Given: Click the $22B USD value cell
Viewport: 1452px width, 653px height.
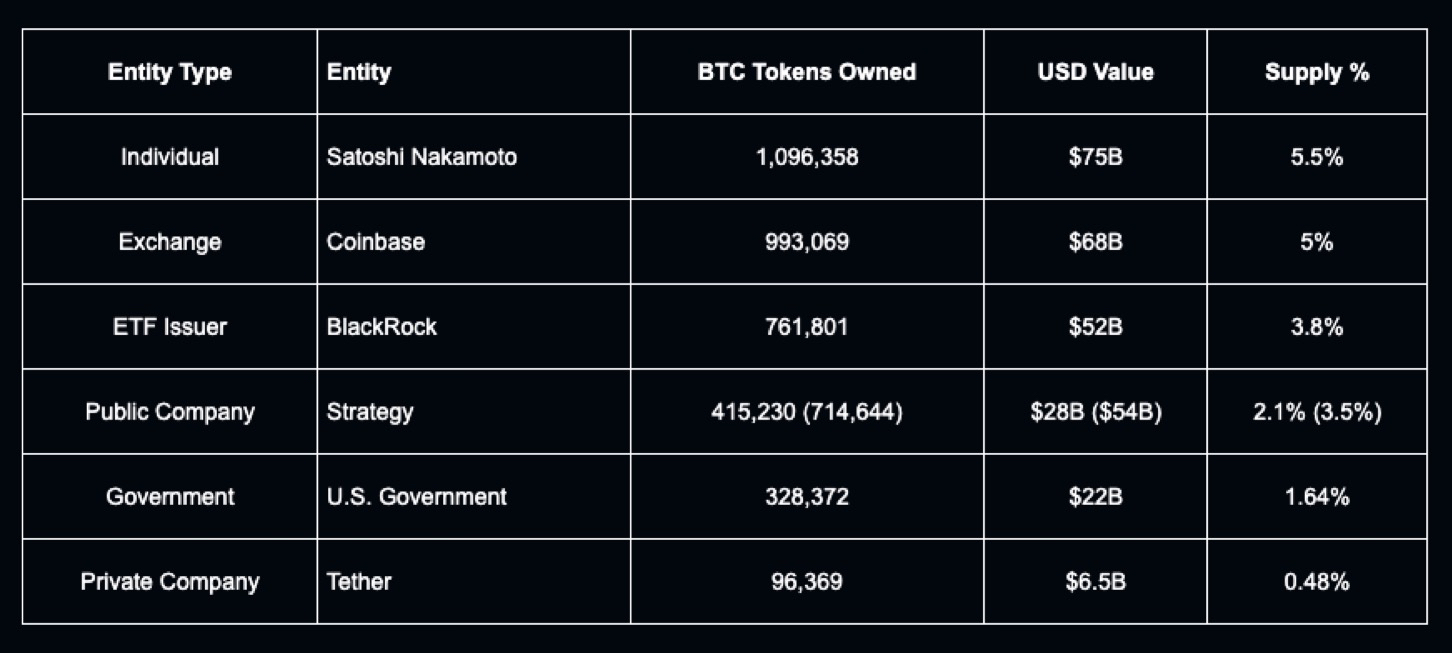Looking at the screenshot, I should (1095, 497).
